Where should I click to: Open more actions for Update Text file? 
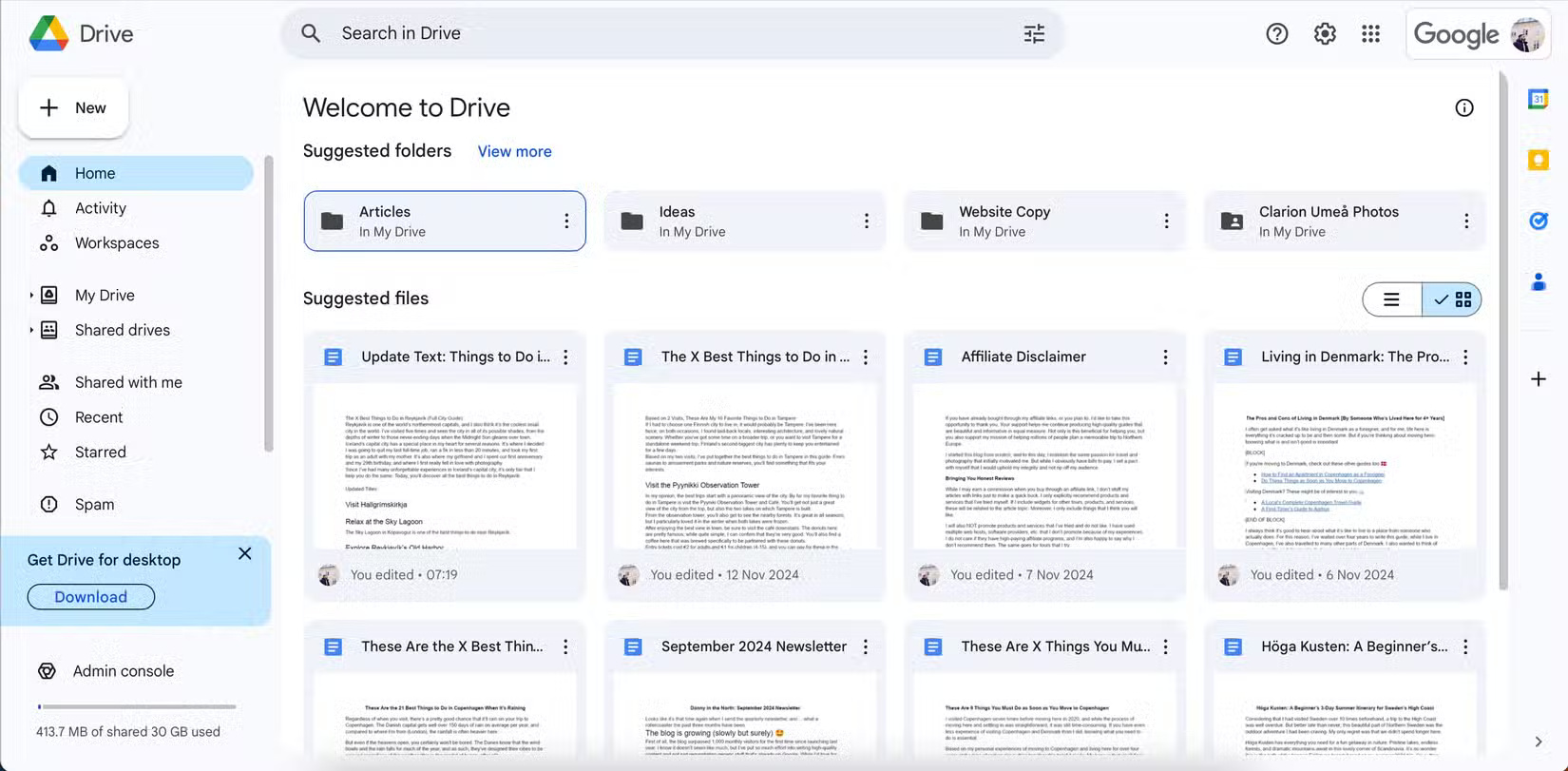[565, 357]
